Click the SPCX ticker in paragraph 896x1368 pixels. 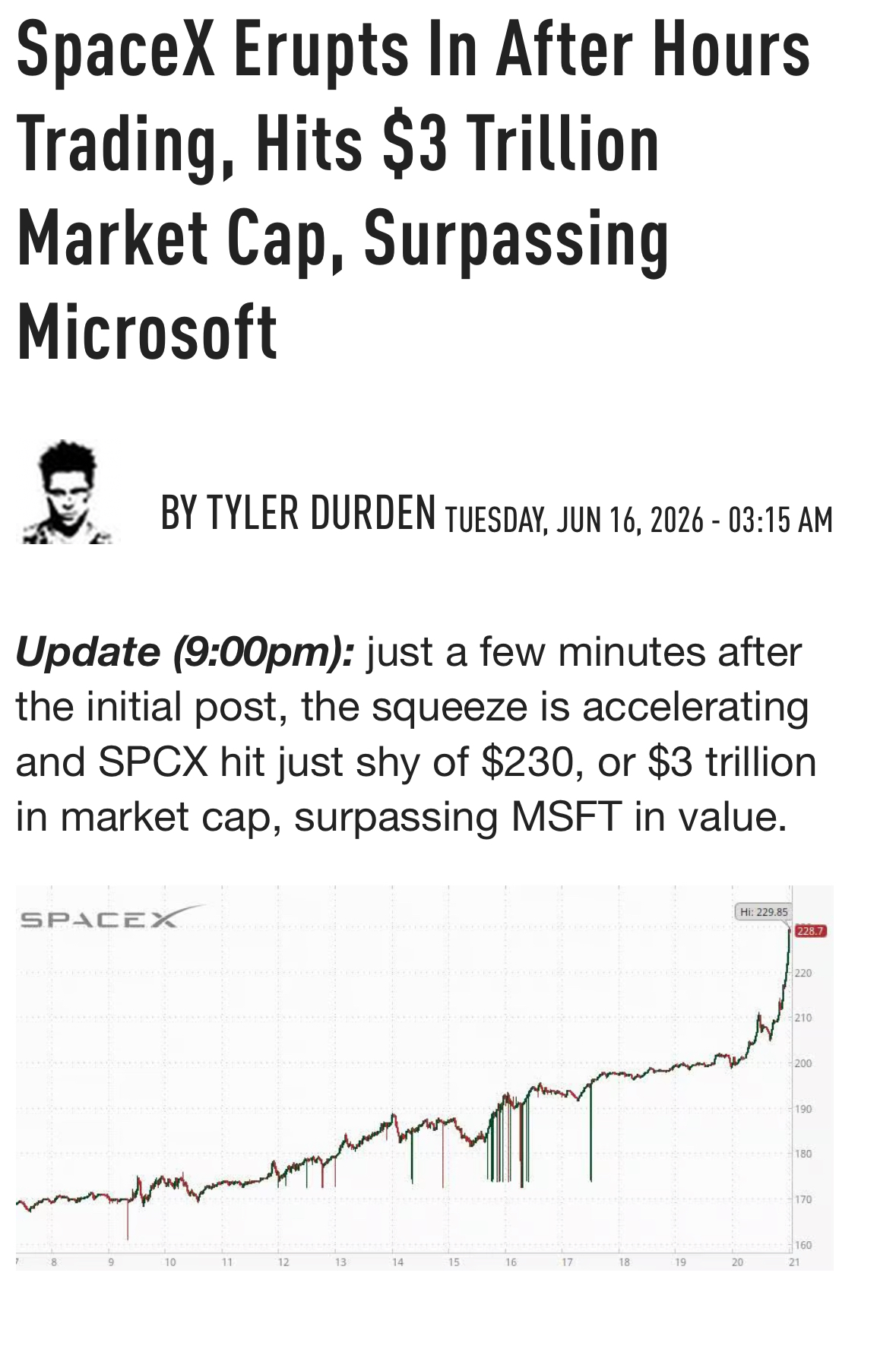tap(153, 762)
